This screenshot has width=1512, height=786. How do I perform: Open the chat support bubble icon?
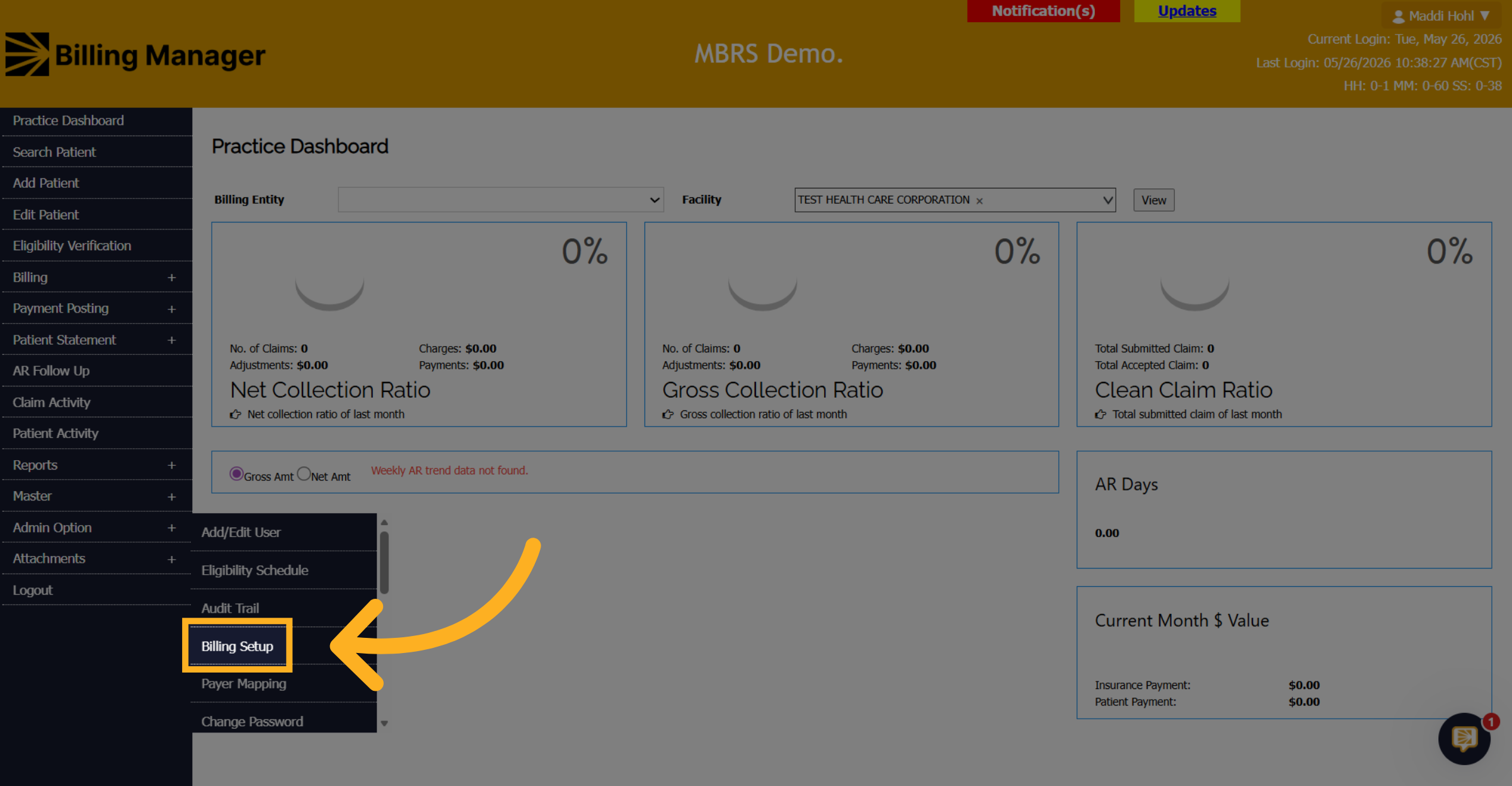tap(1464, 739)
